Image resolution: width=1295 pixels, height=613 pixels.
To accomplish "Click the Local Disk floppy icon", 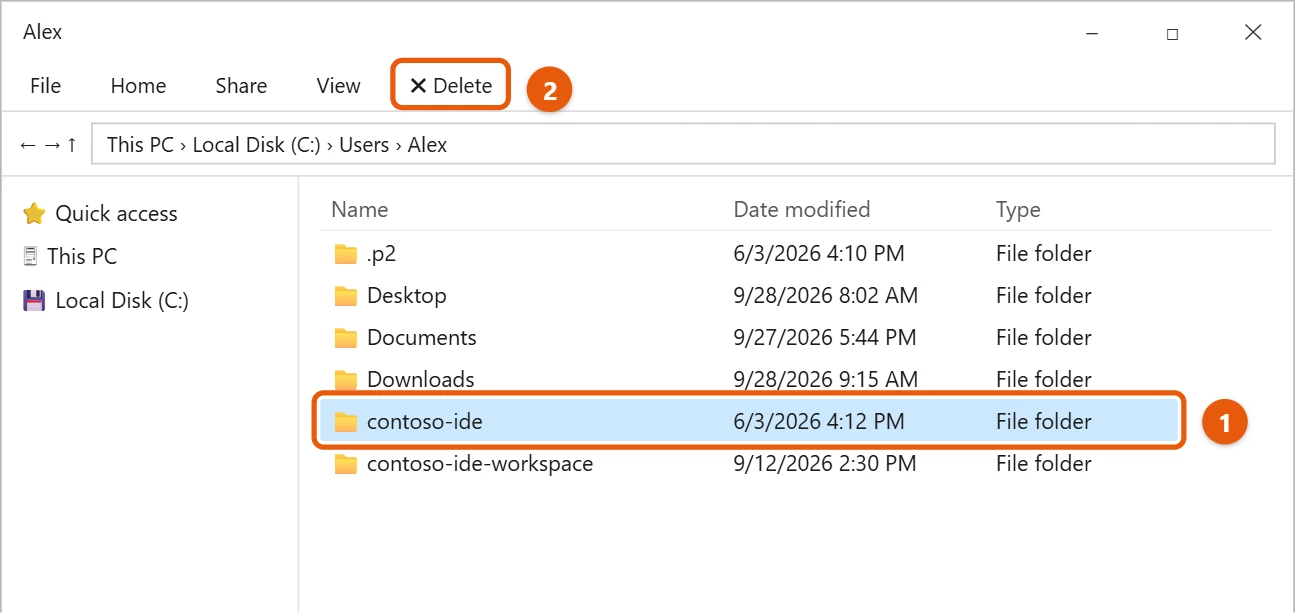I will [x=34, y=300].
